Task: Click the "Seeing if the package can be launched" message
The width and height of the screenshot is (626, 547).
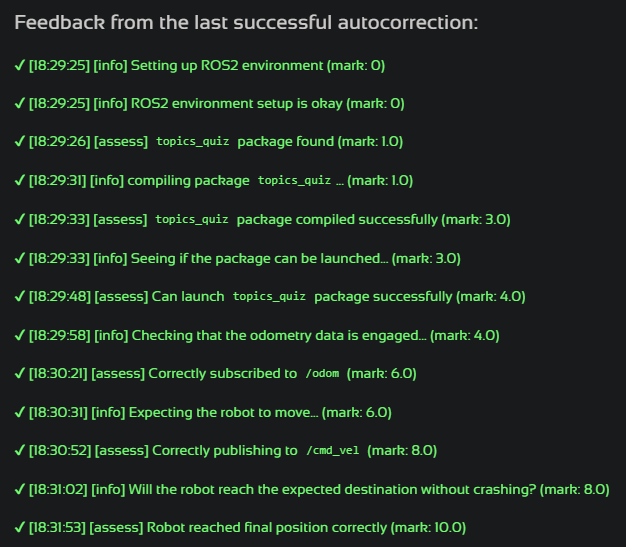Action: point(259,258)
